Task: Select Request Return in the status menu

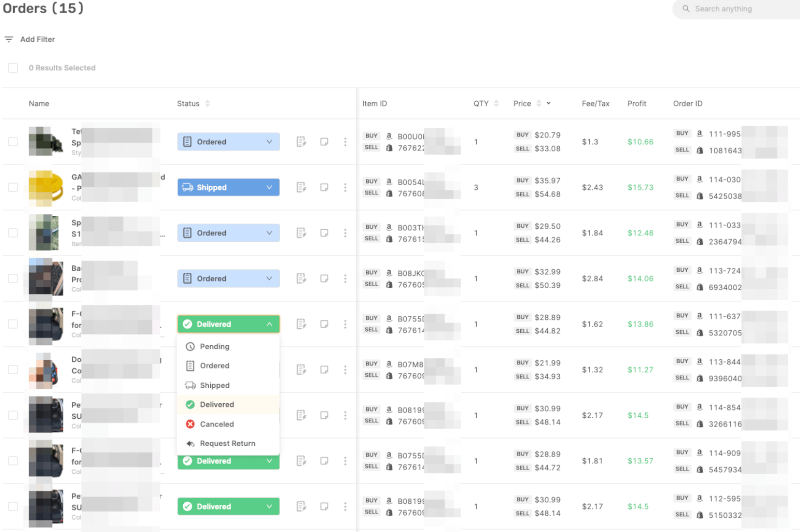Action: [x=227, y=443]
